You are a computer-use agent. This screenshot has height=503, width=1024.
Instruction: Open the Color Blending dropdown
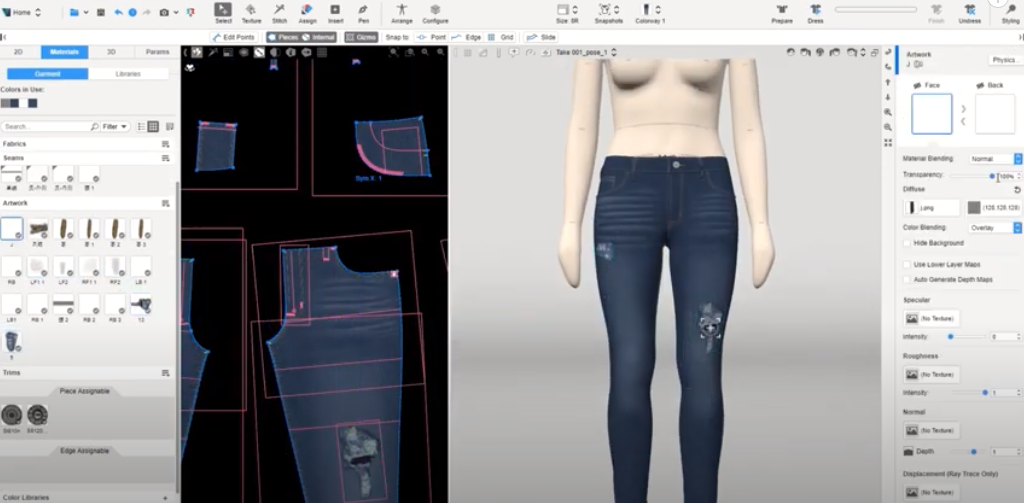994,228
